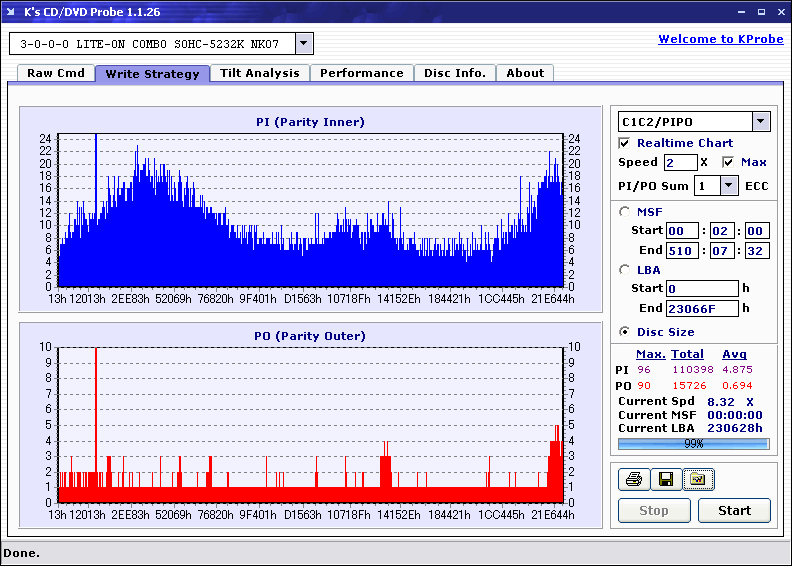Select the MSF radio button
Viewport: 792px width, 566px height.
pos(625,211)
